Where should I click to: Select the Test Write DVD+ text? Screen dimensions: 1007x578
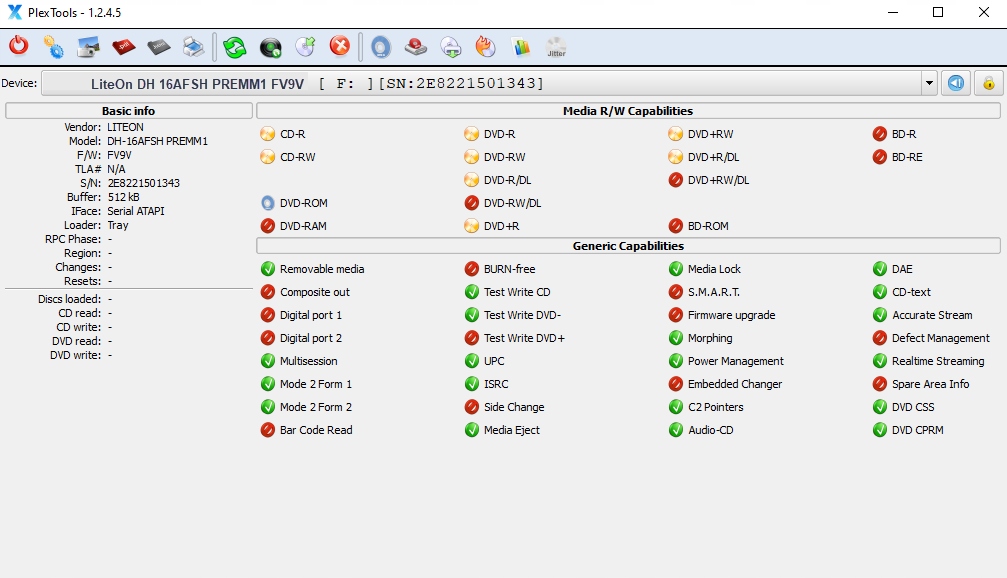pyautogui.click(x=524, y=338)
